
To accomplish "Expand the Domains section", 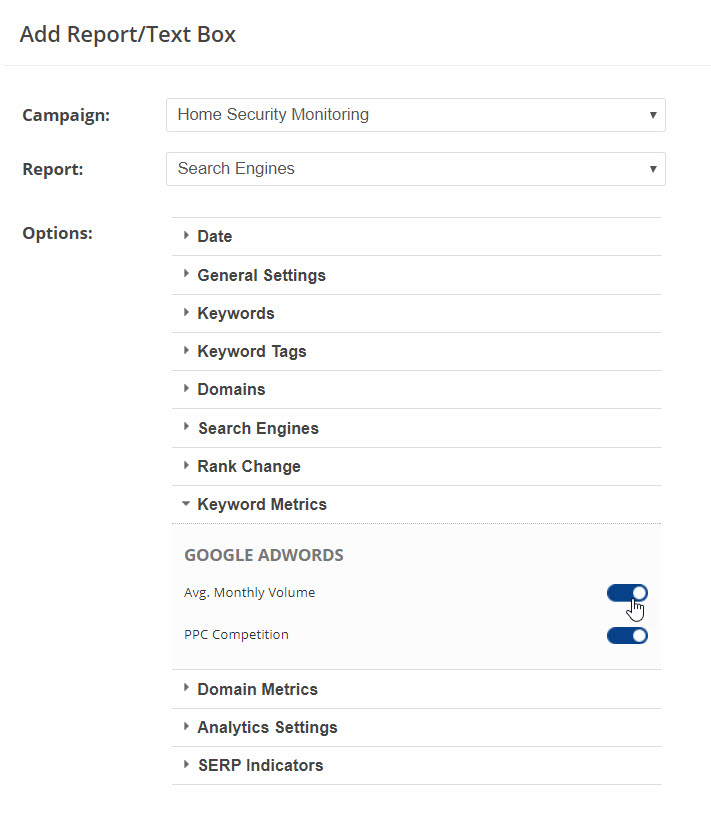I will pyautogui.click(x=231, y=389).
